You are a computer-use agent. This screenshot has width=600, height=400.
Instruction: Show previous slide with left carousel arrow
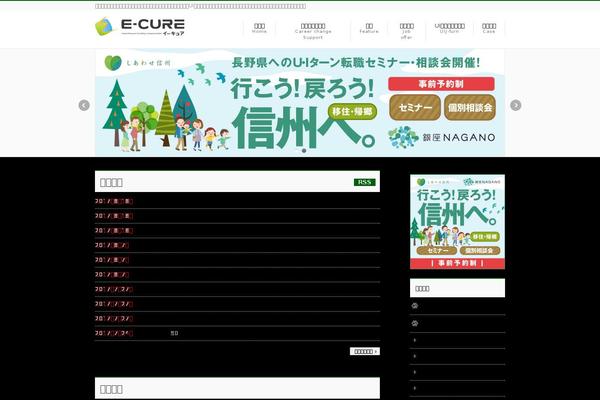[x=84, y=105]
